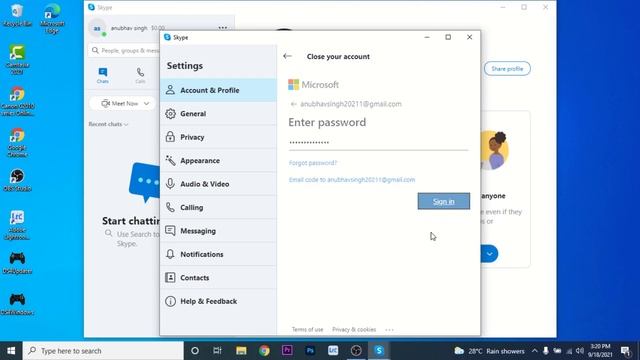Open Contacts settings
The image size is (640, 360).
[x=218, y=278]
